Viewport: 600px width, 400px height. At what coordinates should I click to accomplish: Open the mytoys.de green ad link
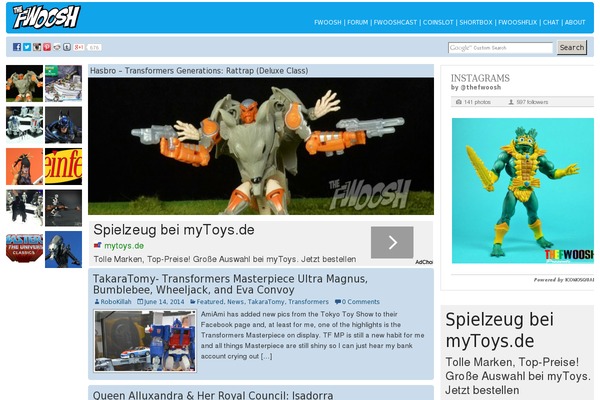(x=124, y=246)
